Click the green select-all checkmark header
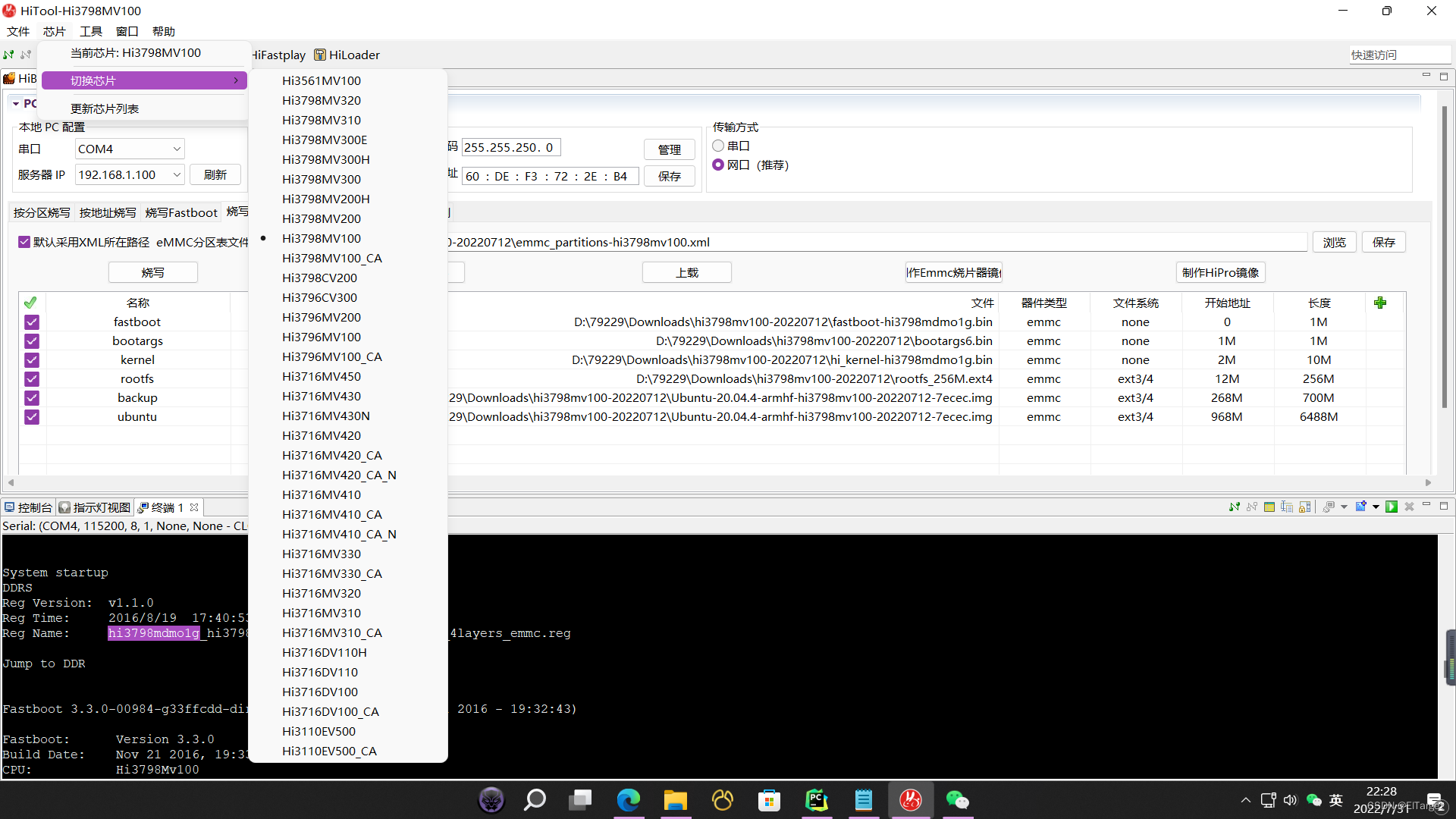1456x819 pixels. tap(30, 303)
